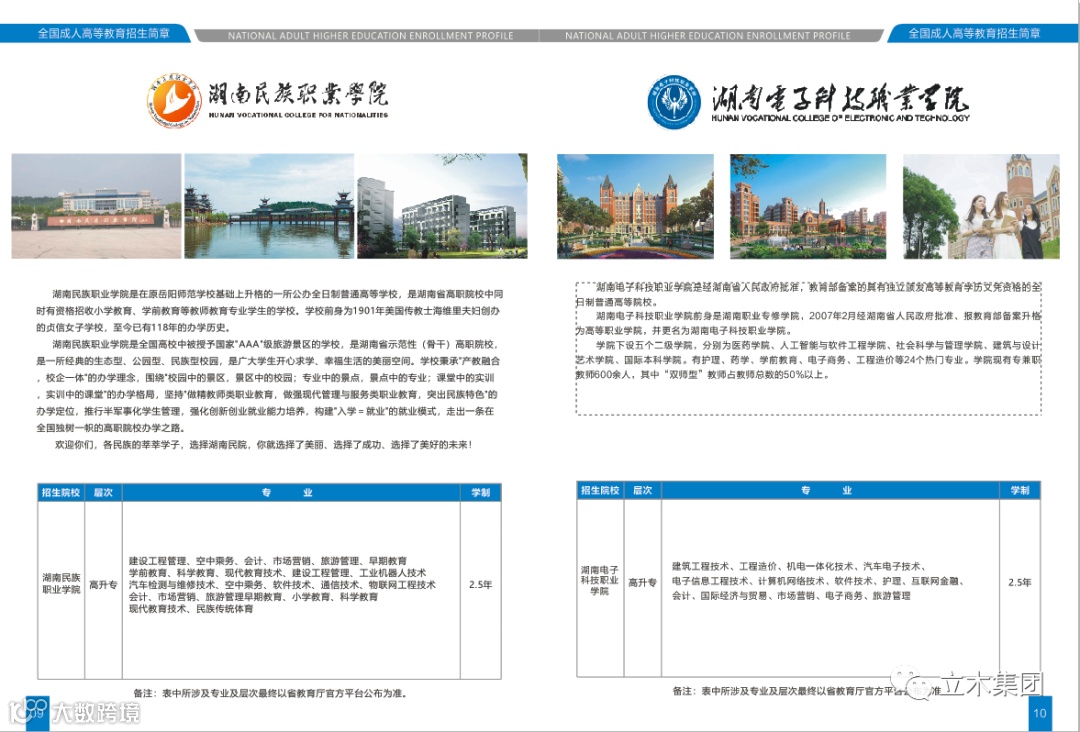Viewport: 1080px width, 732px height.
Task: Select the dashed text box describing 湖南电子科技职业学院
Action: coord(809,348)
